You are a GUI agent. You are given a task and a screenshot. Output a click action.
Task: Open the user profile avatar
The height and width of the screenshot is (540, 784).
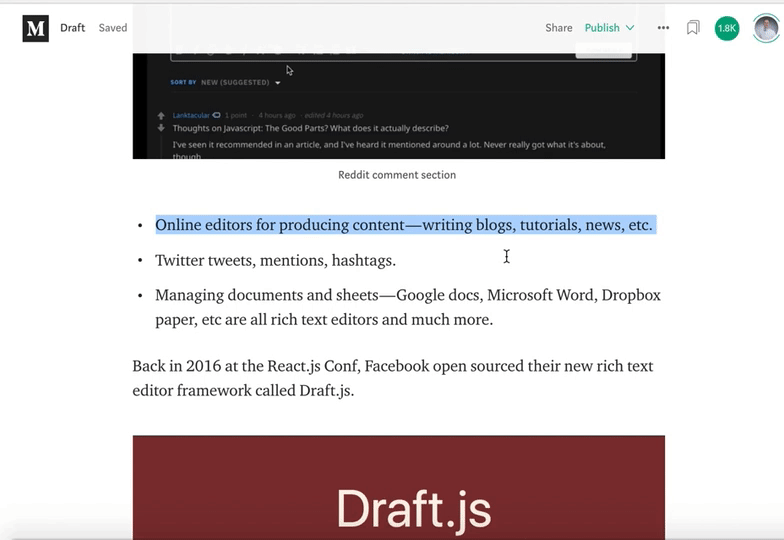[x=766, y=28]
